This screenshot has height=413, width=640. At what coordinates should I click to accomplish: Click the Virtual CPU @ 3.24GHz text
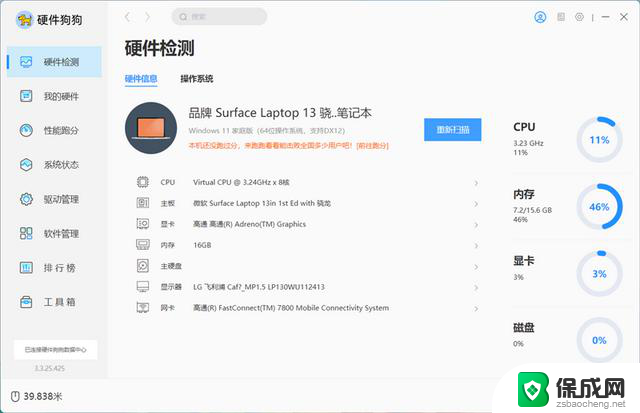pos(241,182)
